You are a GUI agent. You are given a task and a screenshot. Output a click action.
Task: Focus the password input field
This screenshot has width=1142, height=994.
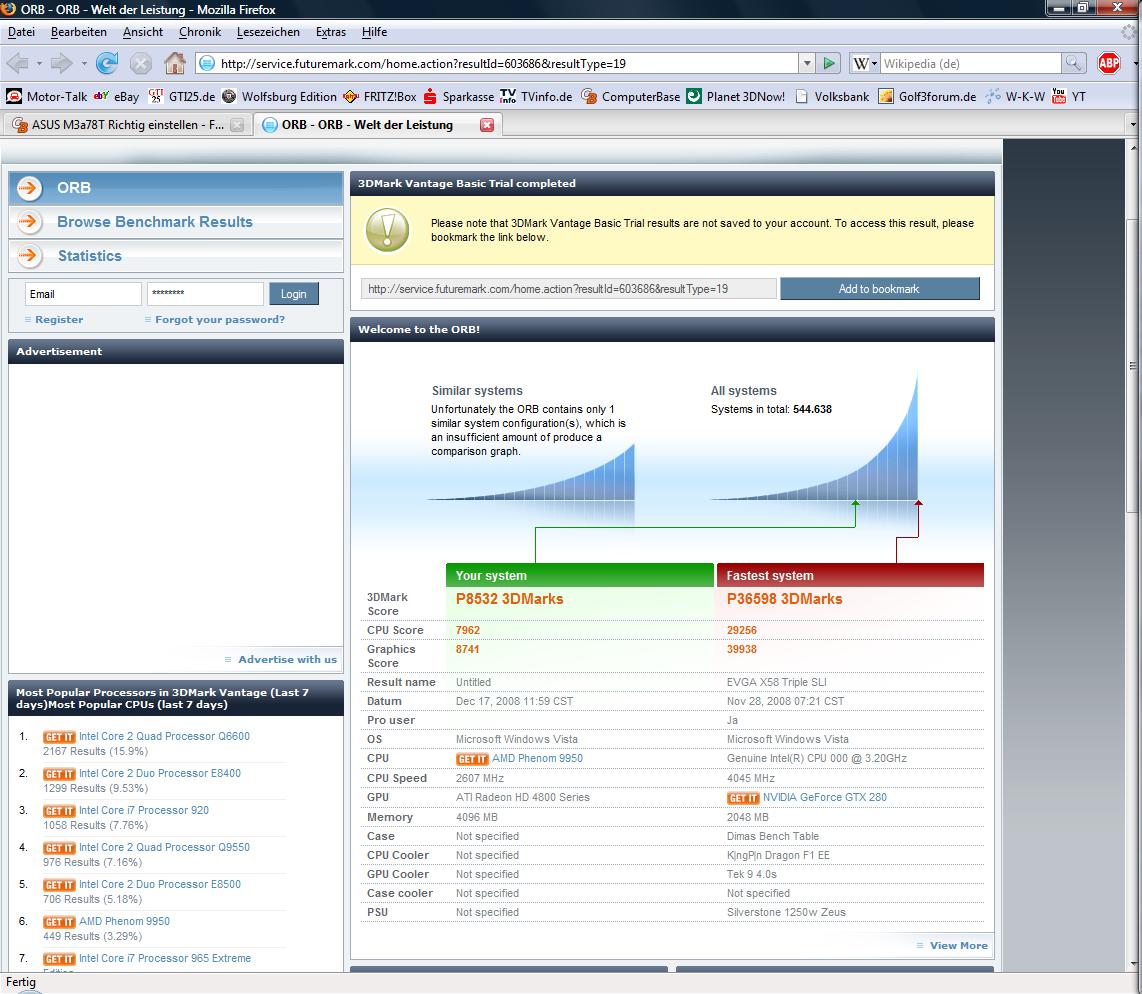(x=205, y=294)
